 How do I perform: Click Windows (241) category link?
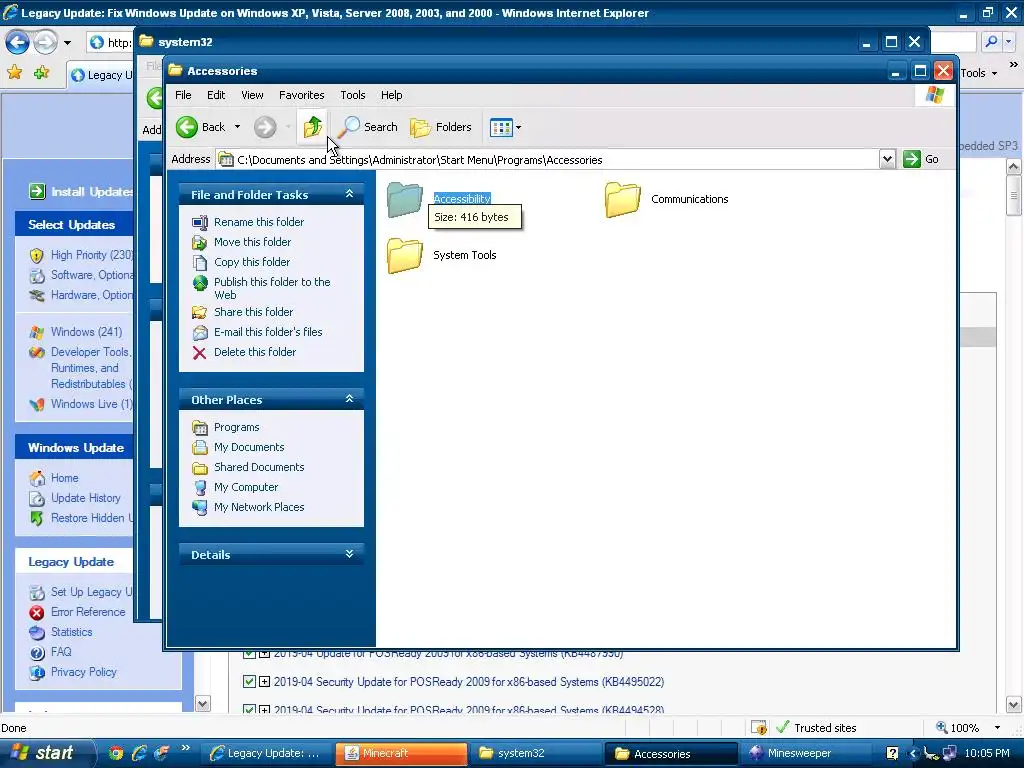(86, 332)
